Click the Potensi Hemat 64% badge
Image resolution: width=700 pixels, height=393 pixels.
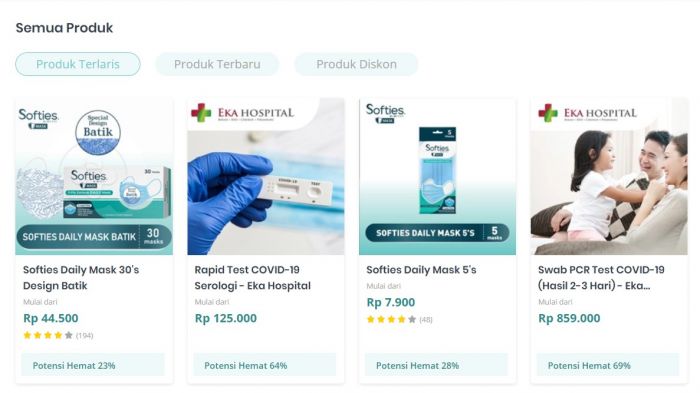[265, 365]
